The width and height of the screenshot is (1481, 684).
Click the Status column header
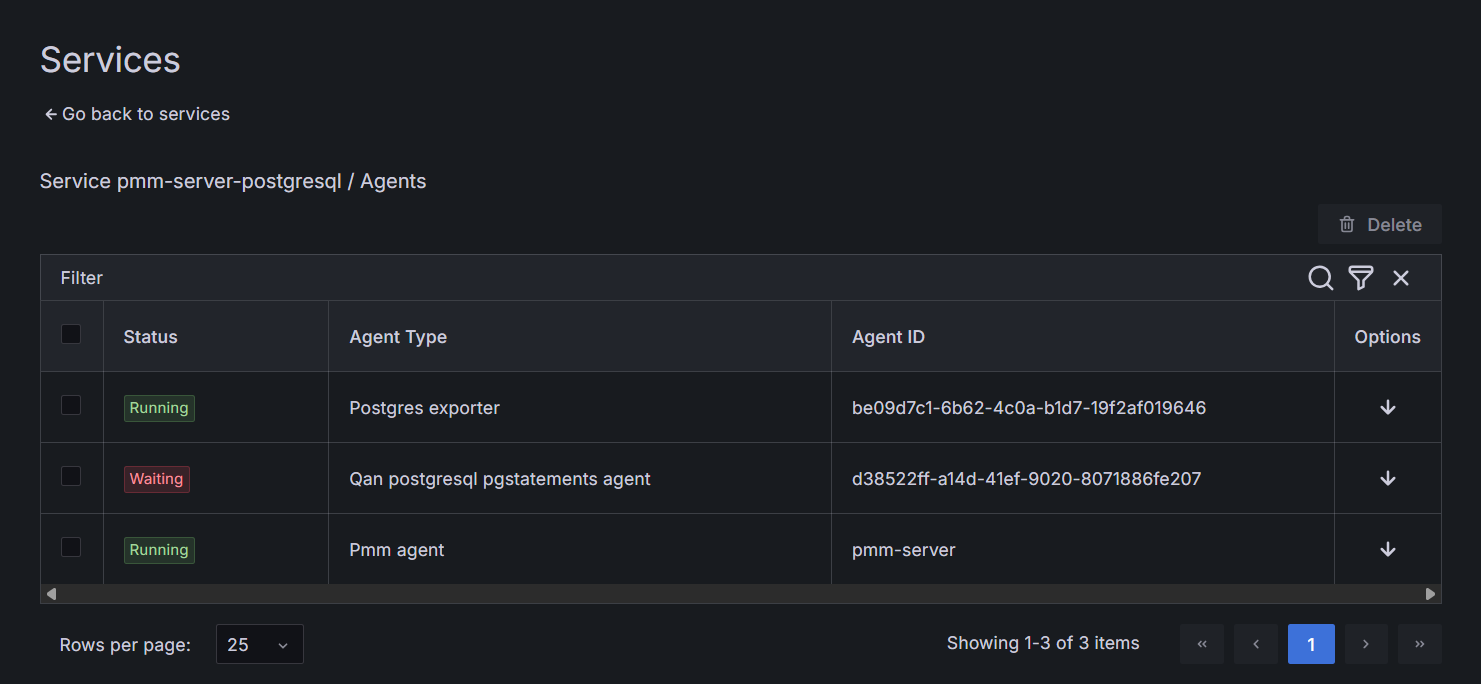click(x=216, y=337)
